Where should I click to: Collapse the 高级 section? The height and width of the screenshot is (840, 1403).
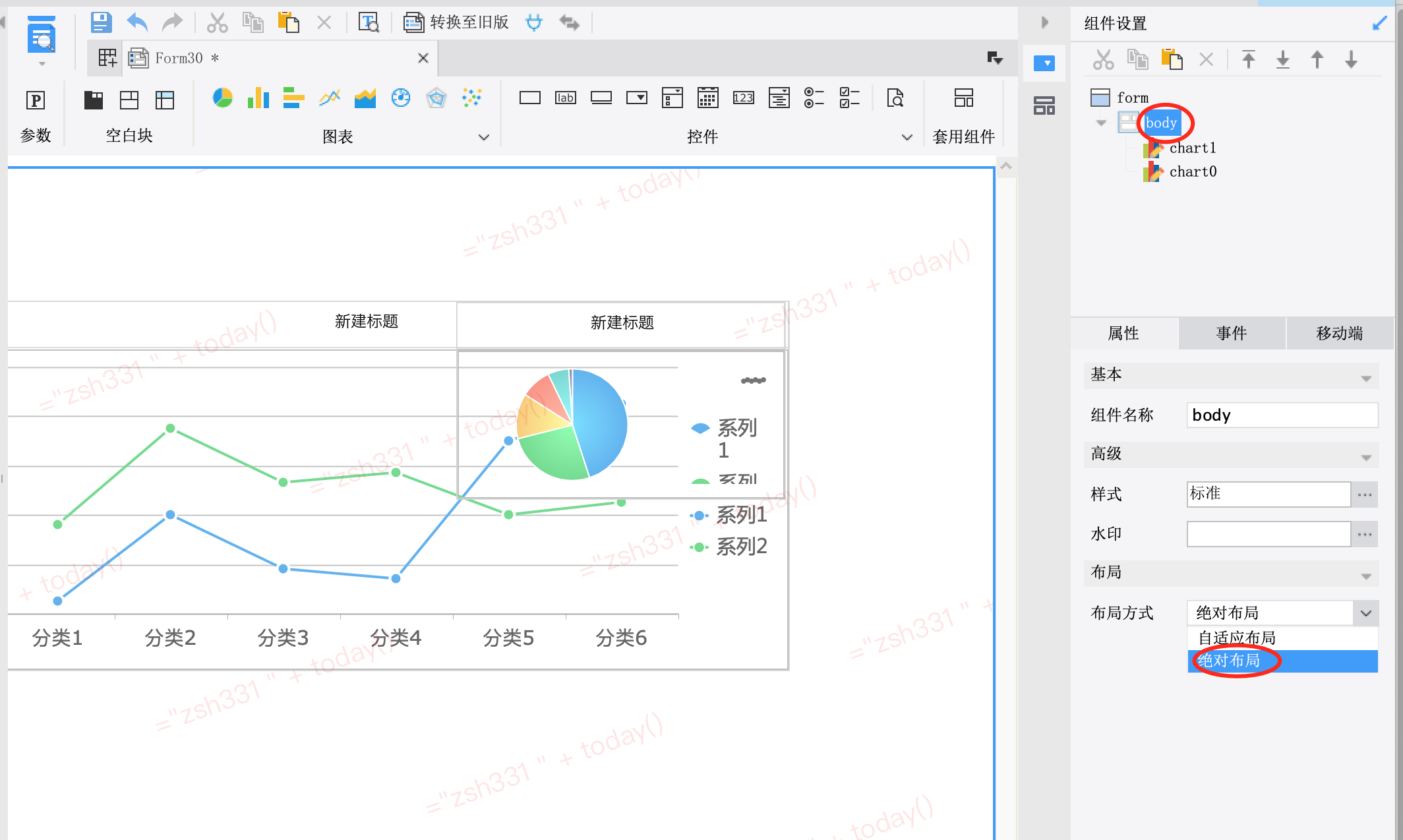(1366, 458)
